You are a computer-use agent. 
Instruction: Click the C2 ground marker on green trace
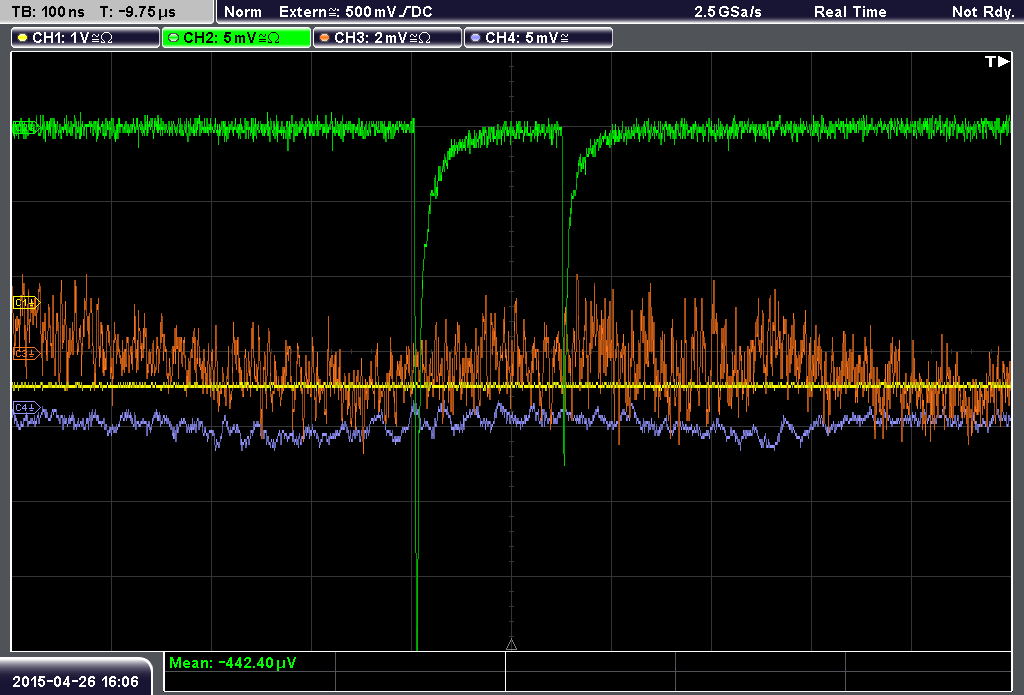point(25,128)
